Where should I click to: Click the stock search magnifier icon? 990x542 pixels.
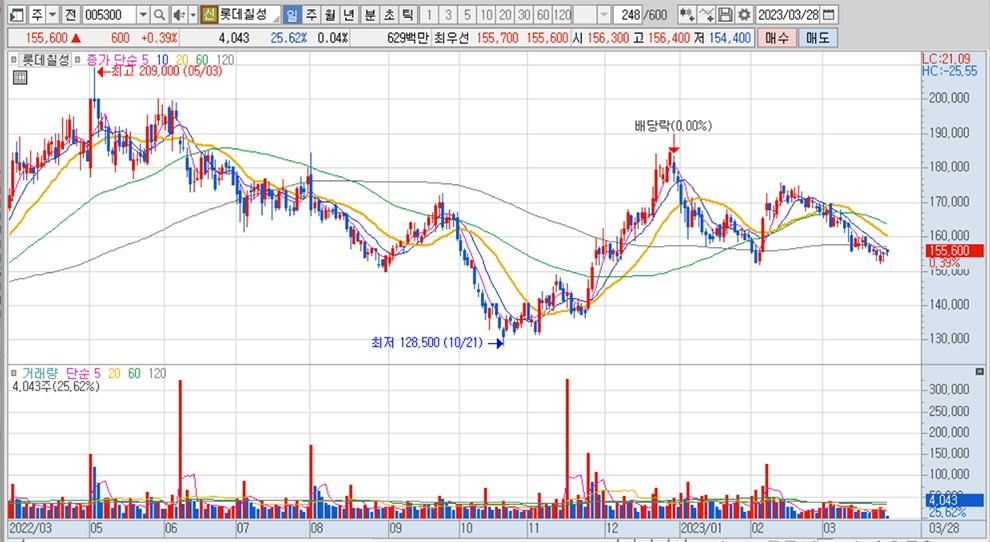(160, 15)
